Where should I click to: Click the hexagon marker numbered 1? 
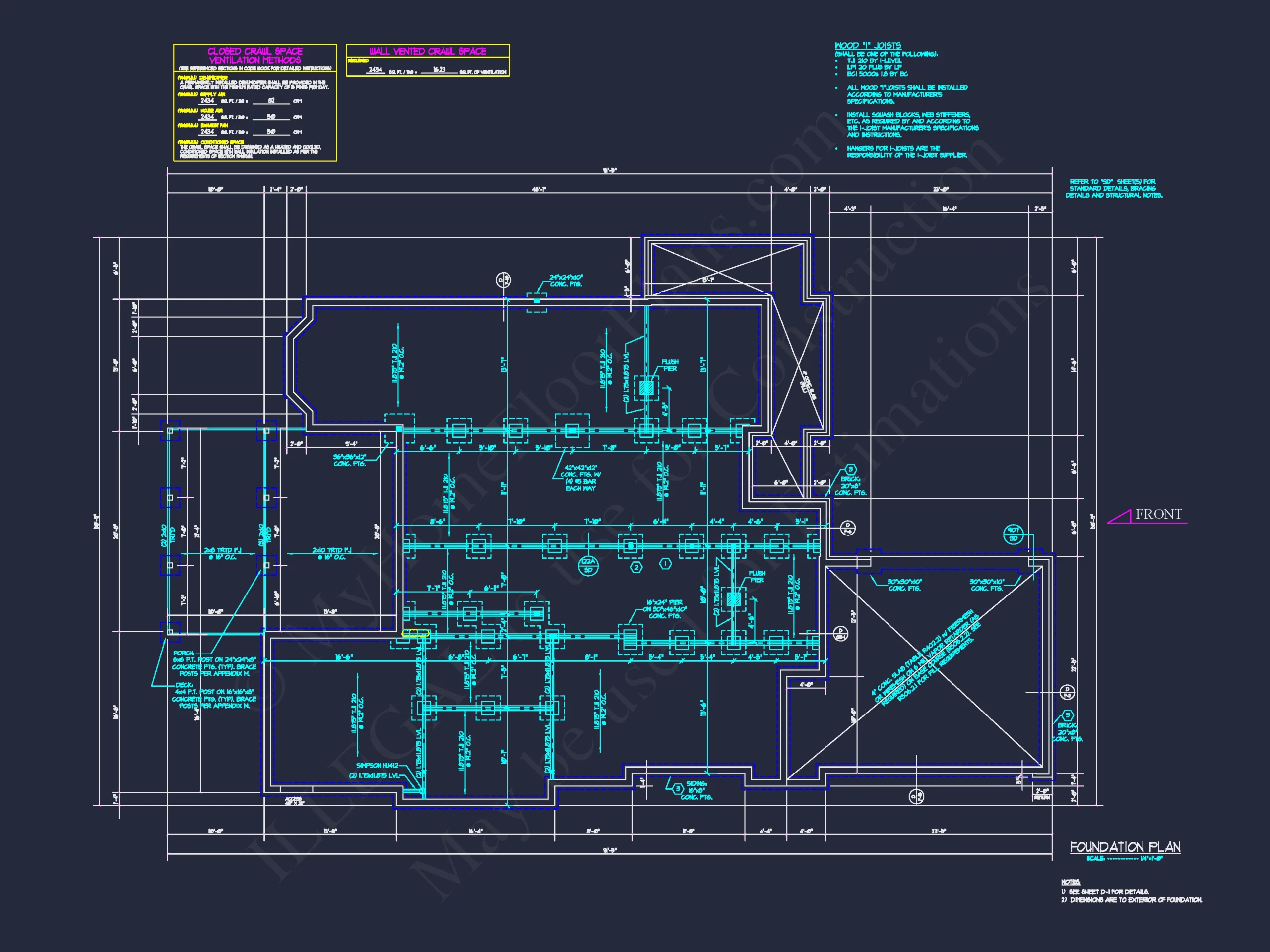[665, 564]
